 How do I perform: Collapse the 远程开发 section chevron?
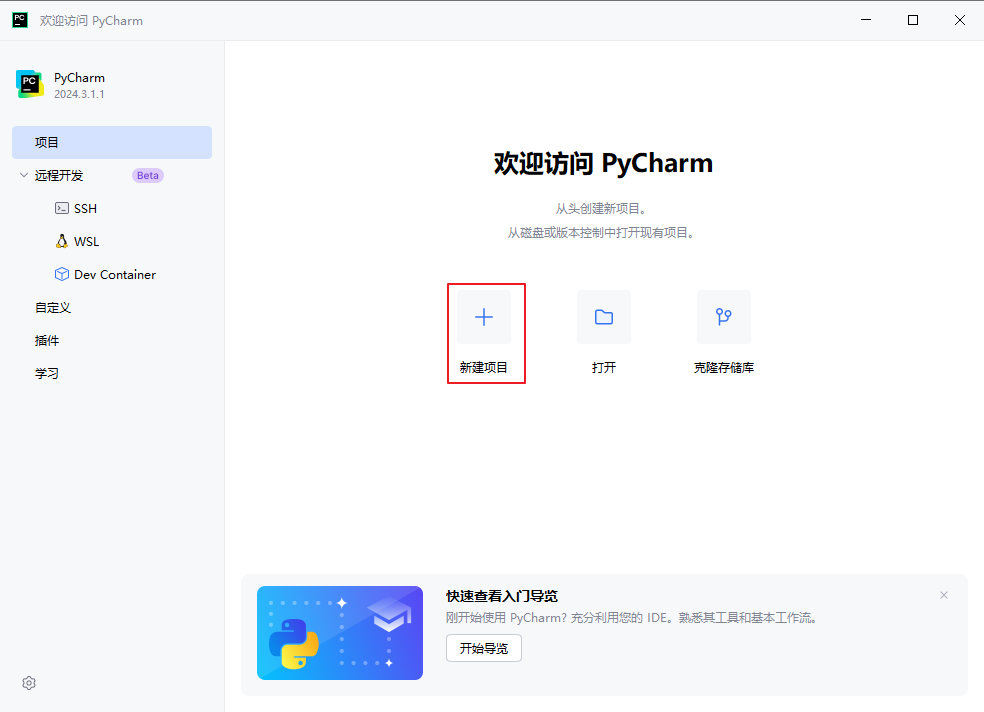point(24,175)
